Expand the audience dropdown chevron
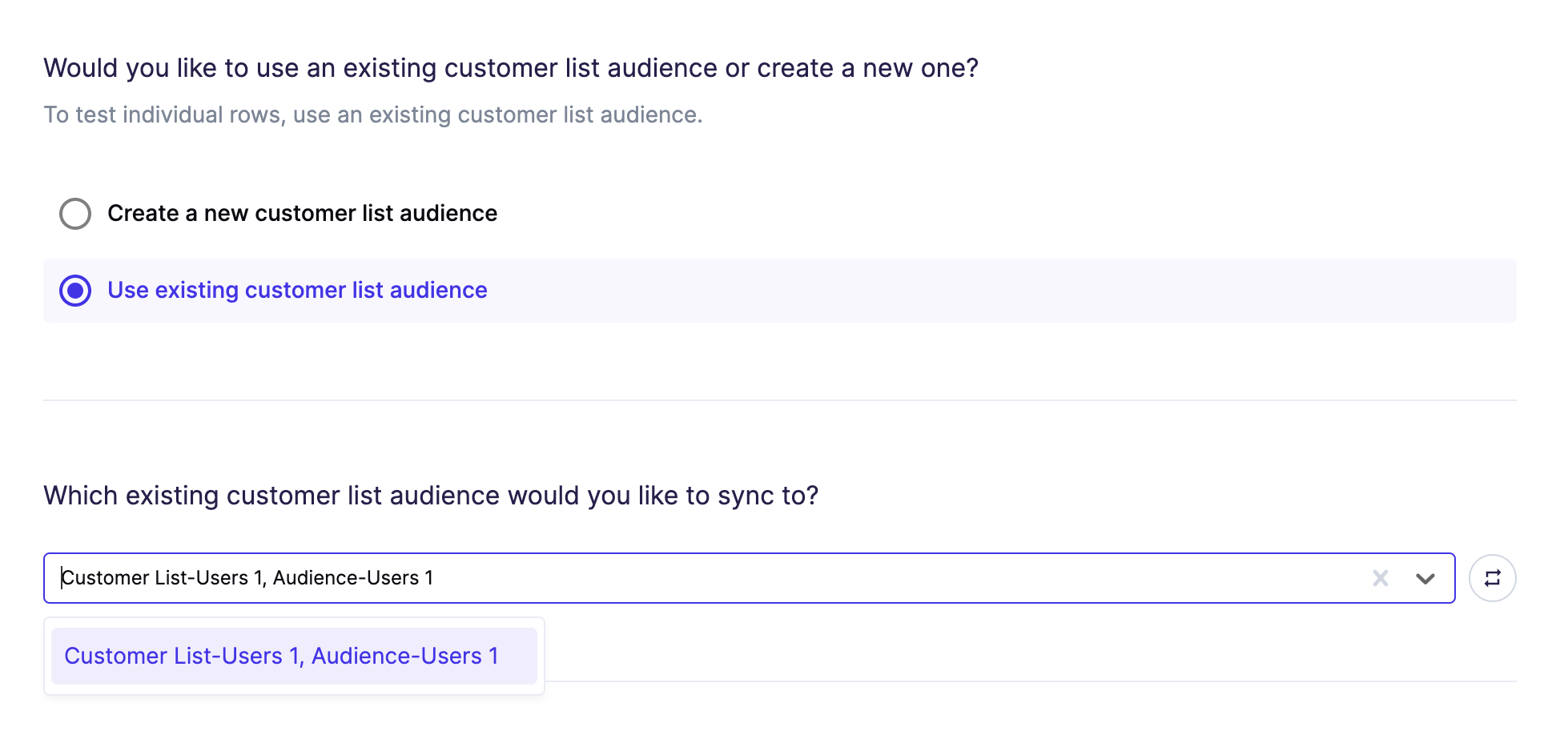 [x=1425, y=578]
